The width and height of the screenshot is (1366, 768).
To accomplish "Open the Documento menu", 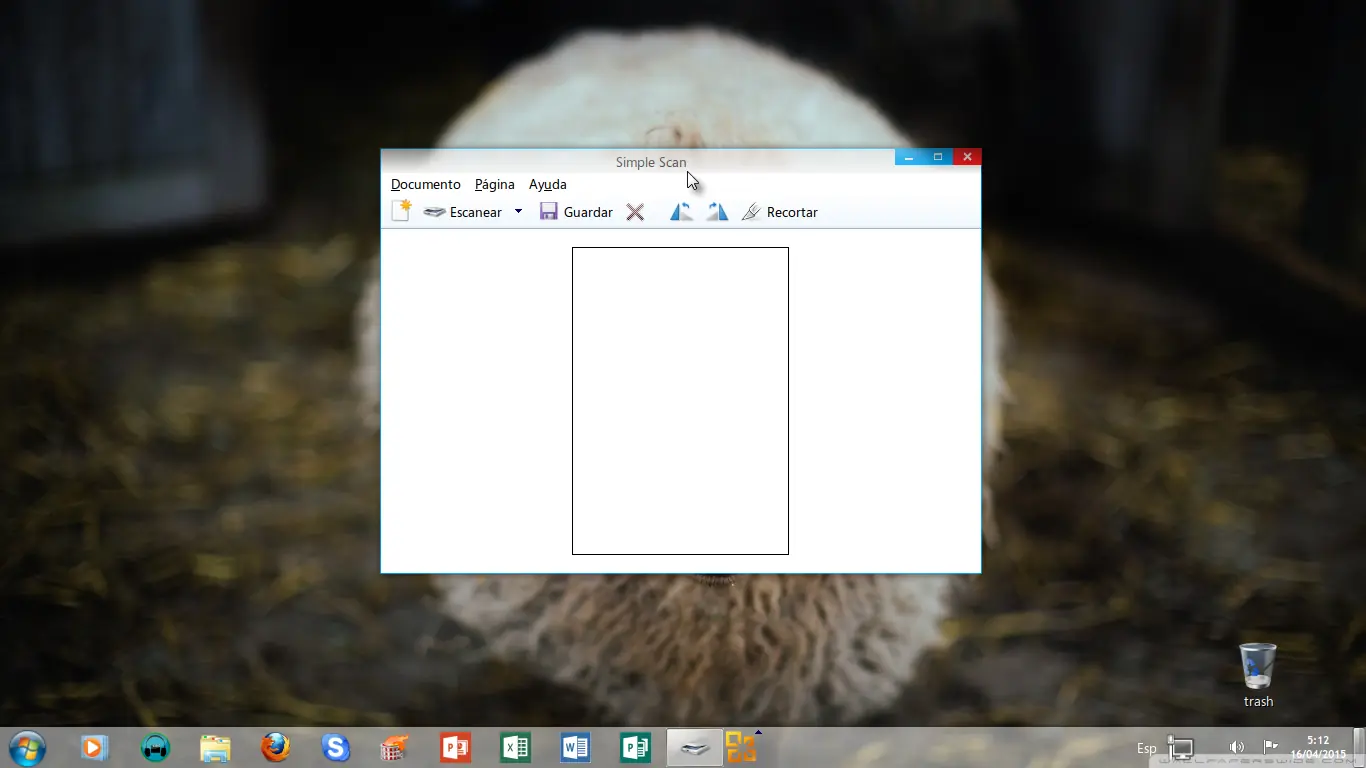I will (x=426, y=184).
